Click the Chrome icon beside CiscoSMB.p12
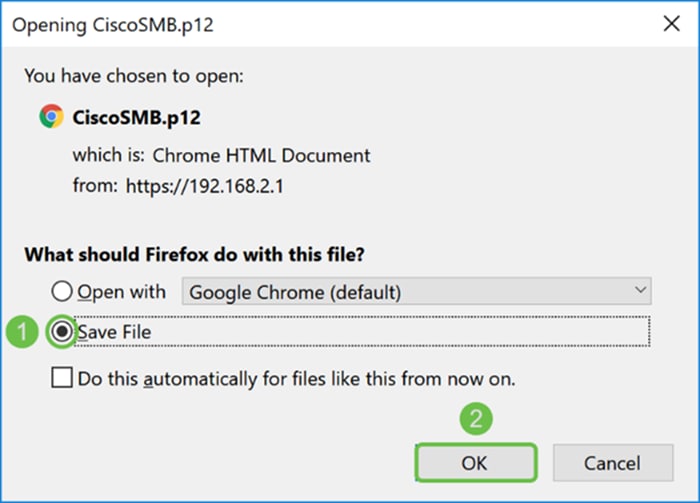The height and width of the screenshot is (503, 700). click(x=51, y=116)
